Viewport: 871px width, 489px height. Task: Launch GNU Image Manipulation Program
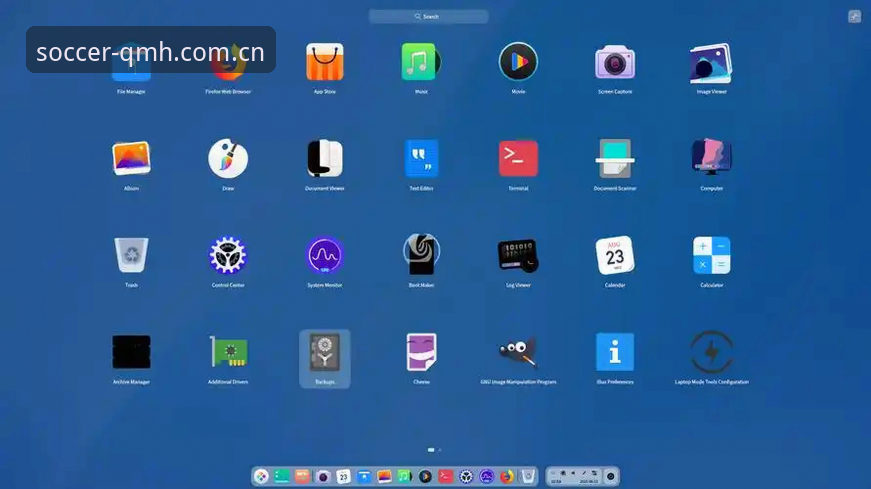point(518,352)
